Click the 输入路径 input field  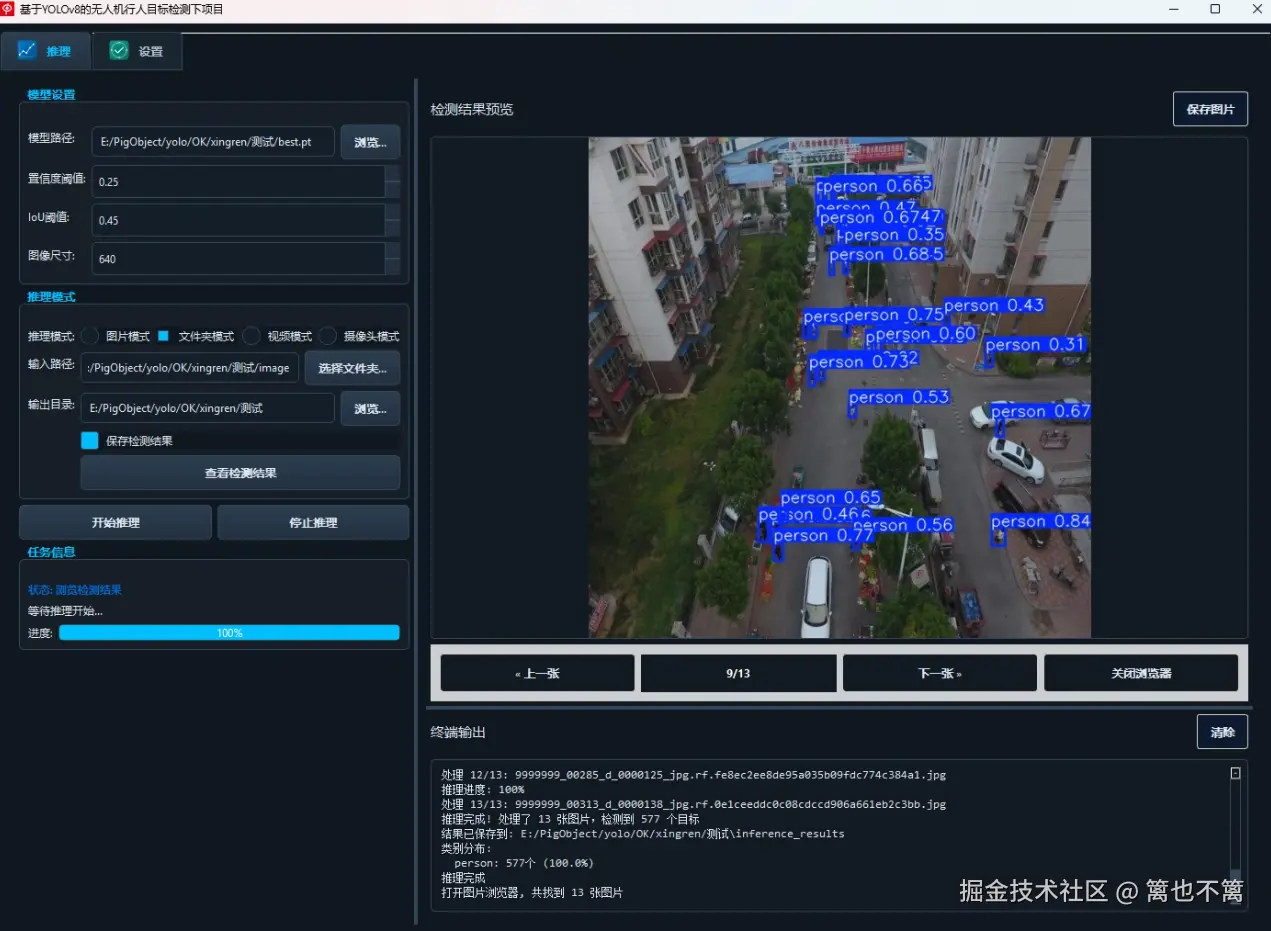pos(189,367)
